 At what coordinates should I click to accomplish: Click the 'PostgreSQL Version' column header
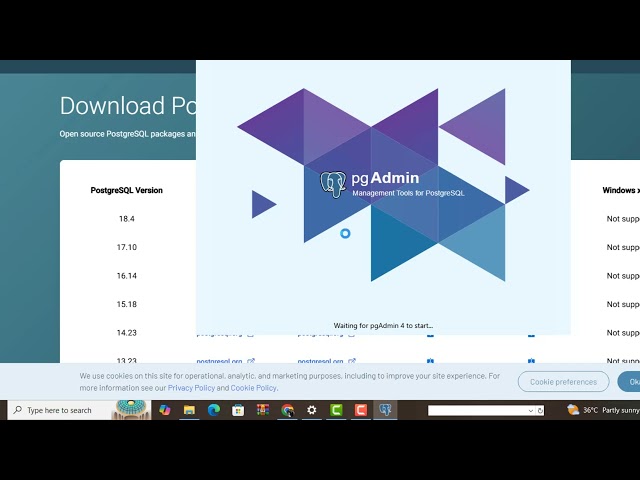127,190
